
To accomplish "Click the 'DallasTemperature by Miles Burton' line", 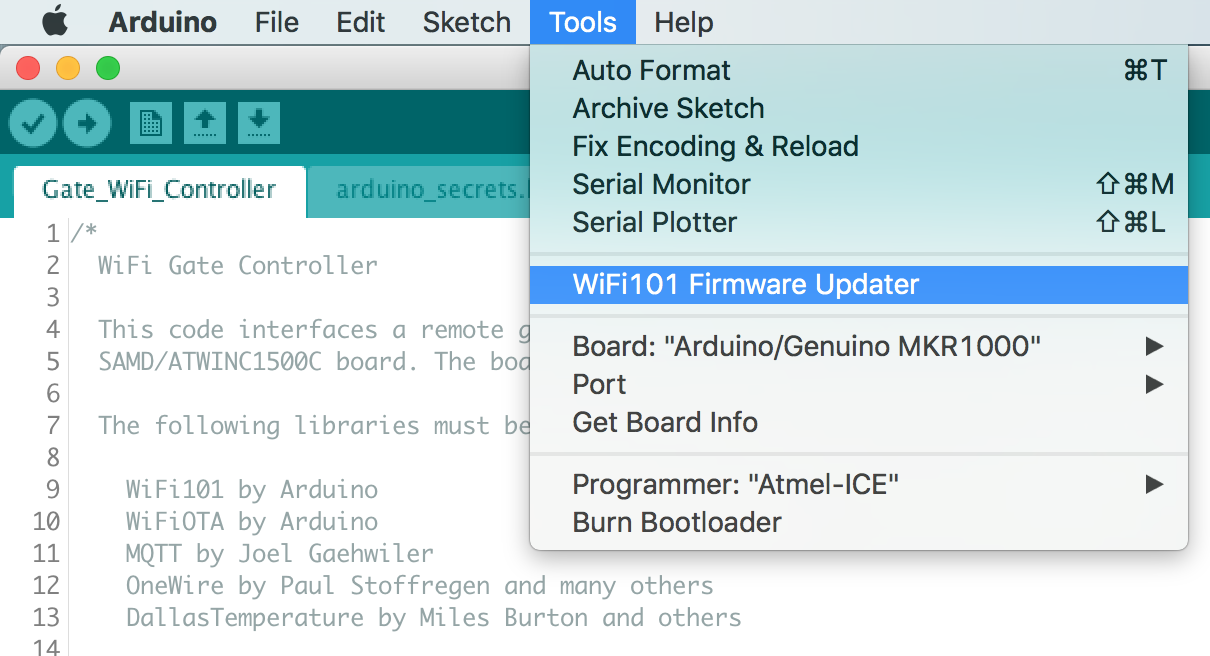I will [434, 618].
